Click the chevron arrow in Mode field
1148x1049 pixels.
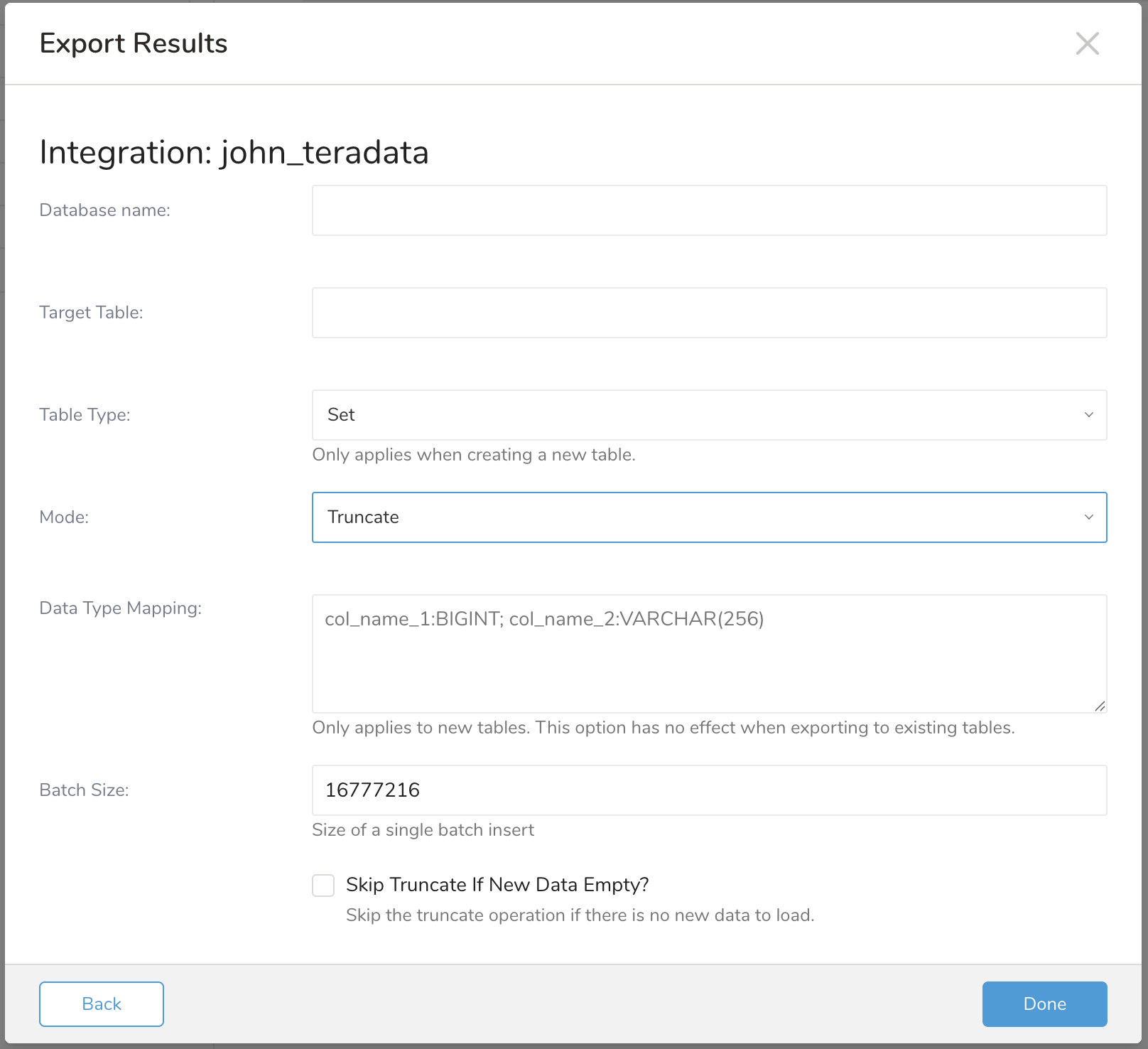tap(1088, 517)
